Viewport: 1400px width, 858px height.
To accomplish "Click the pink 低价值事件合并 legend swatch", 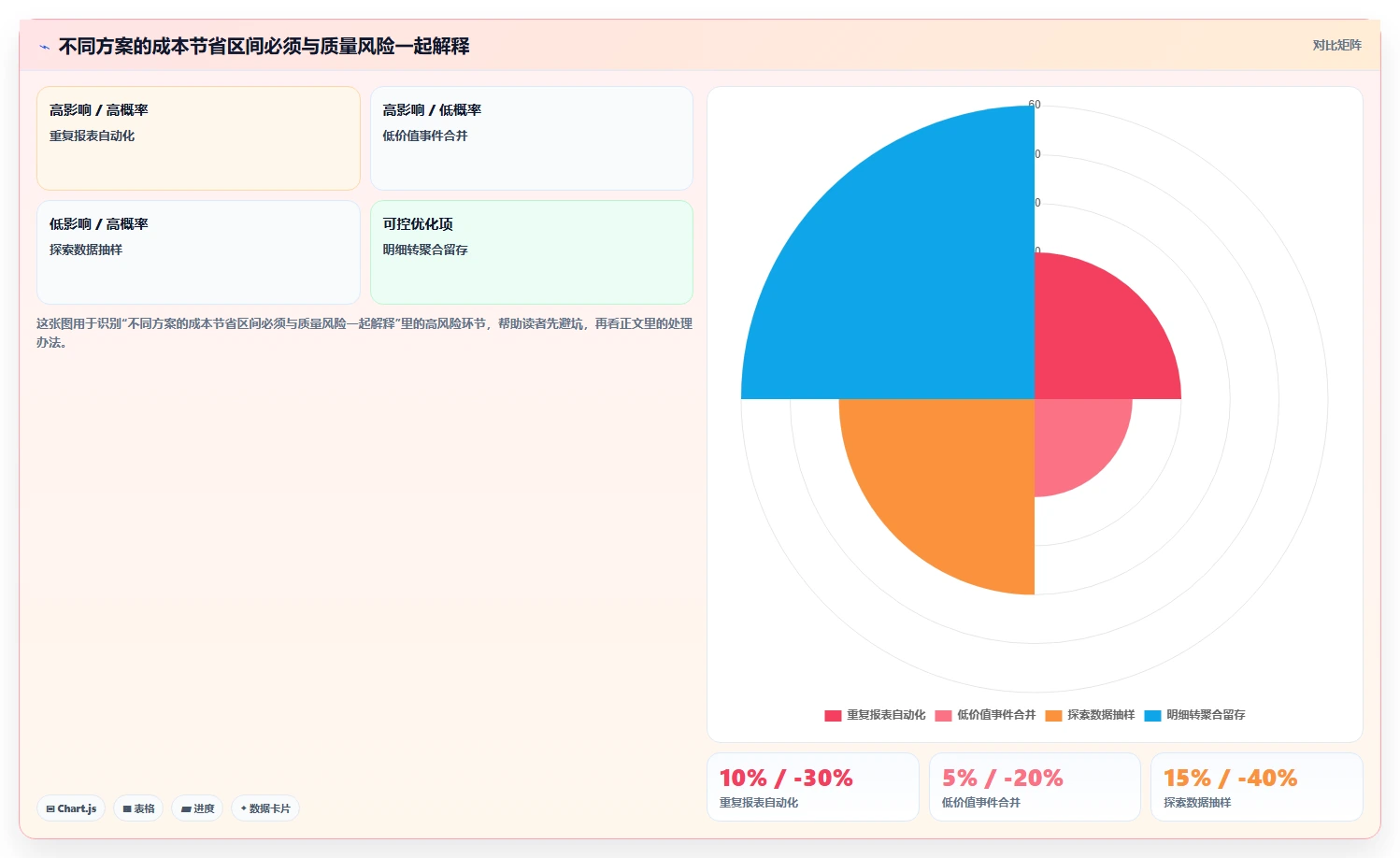I will click(943, 715).
